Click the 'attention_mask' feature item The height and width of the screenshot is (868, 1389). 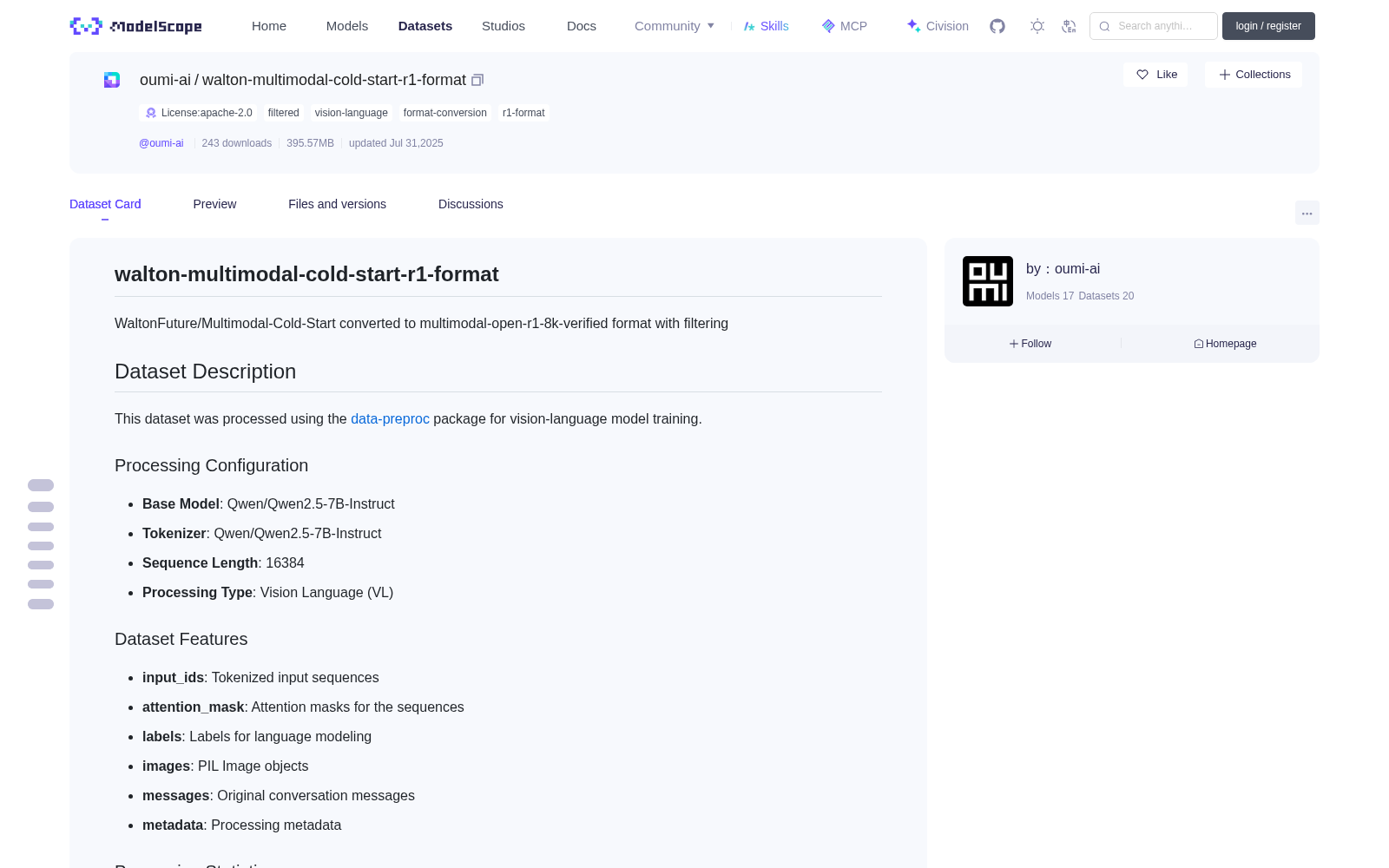(x=303, y=707)
